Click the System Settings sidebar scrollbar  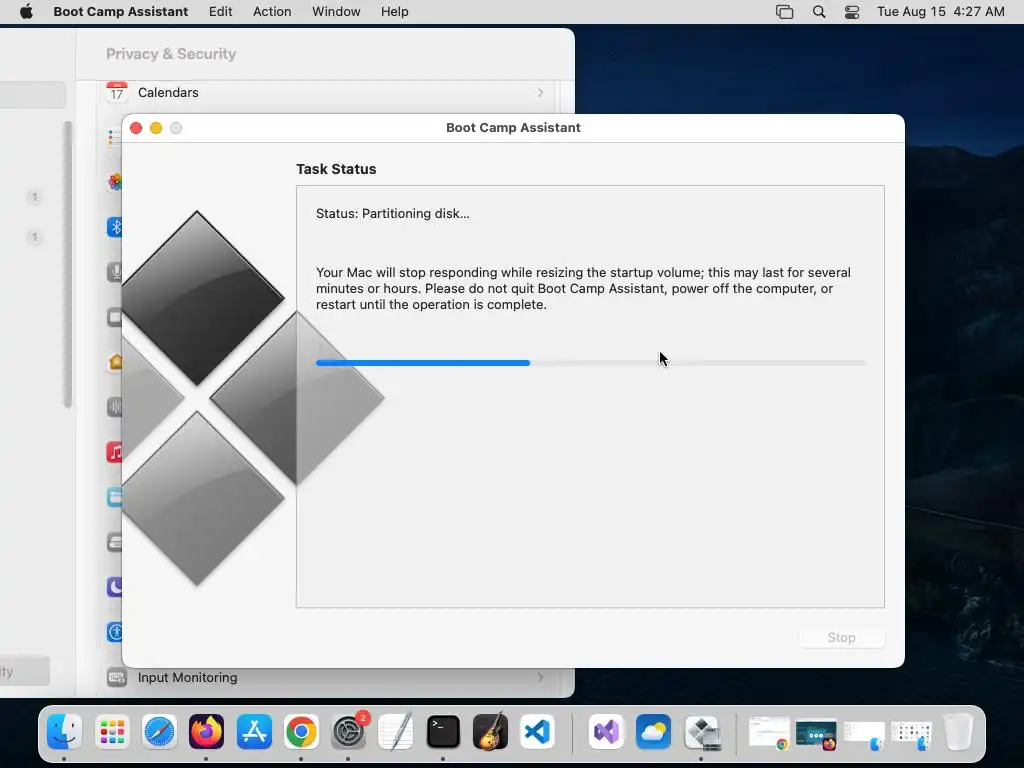coord(67,264)
